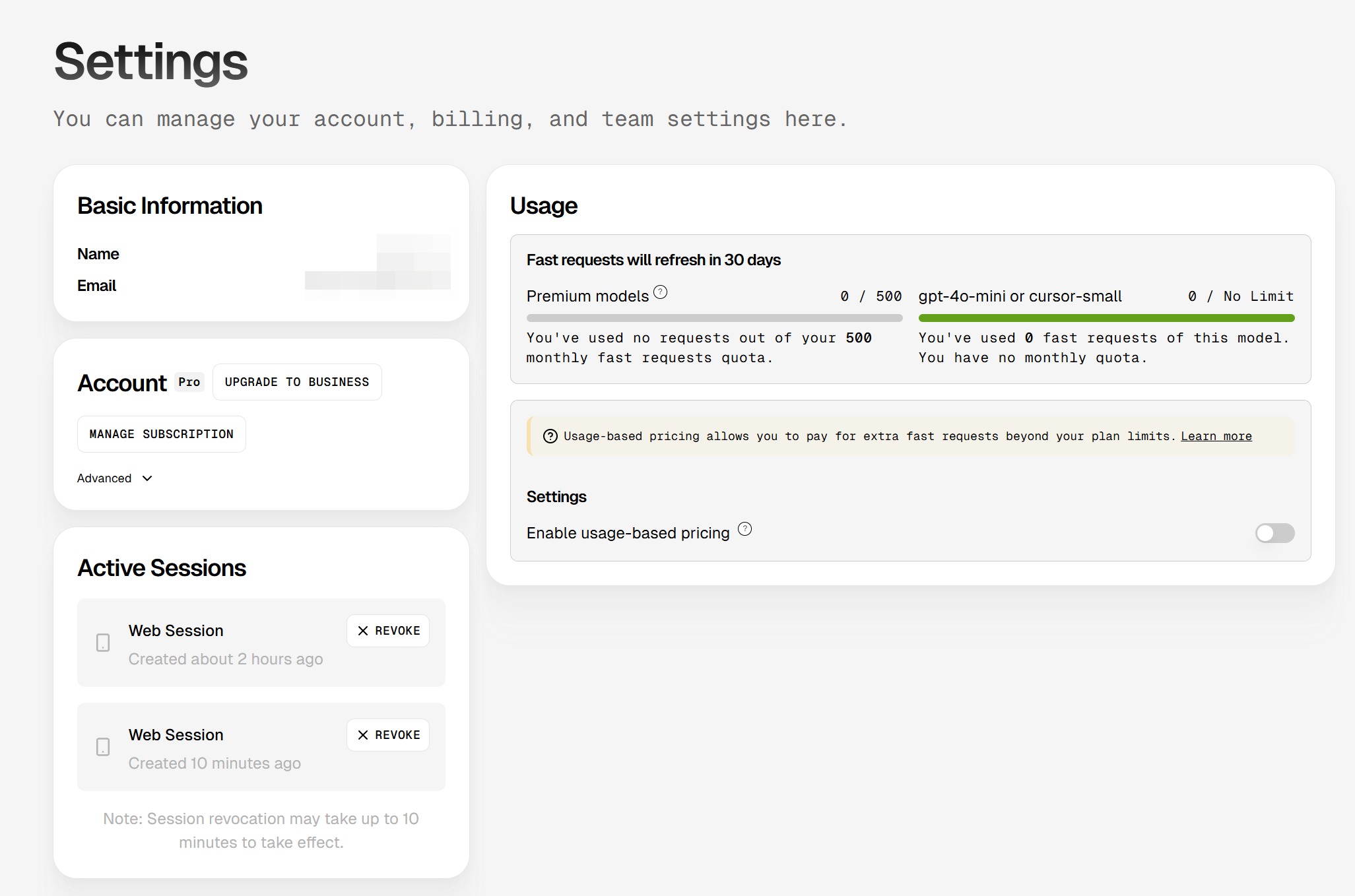Screen dimensions: 1355x896
Task: Enable the usage-based pricing toggle
Action: pyautogui.click(x=1274, y=533)
